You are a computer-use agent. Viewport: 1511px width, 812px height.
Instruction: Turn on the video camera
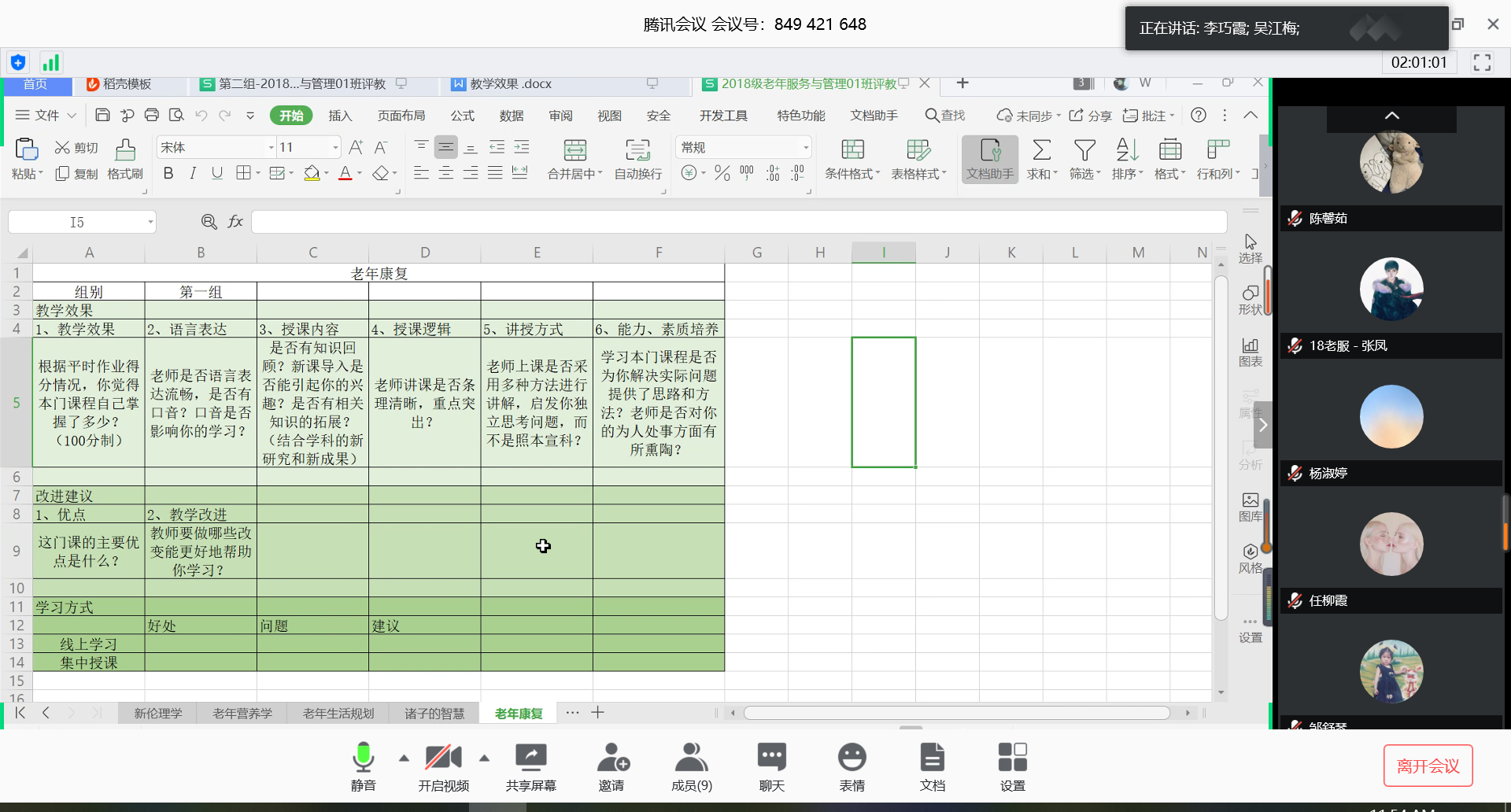coord(443,758)
